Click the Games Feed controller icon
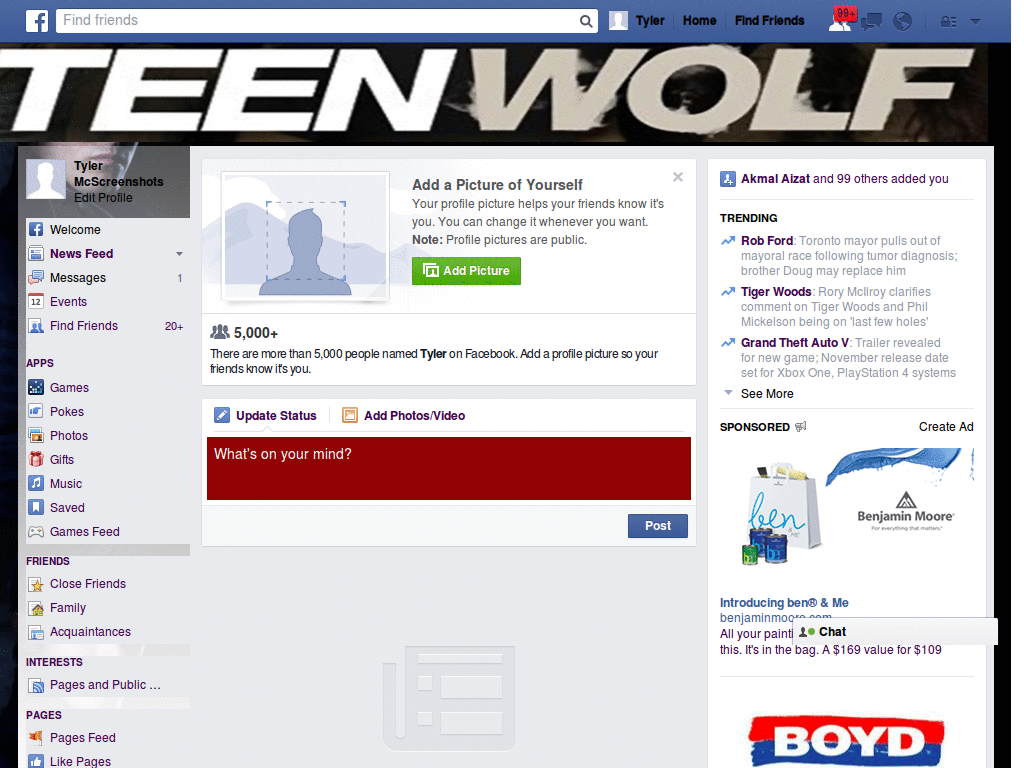The image size is (1024, 768). click(x=36, y=532)
